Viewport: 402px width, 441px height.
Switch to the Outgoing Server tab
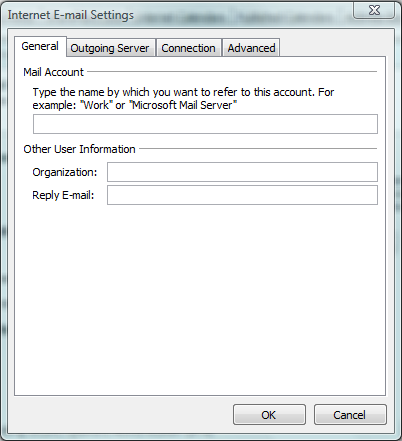111,48
